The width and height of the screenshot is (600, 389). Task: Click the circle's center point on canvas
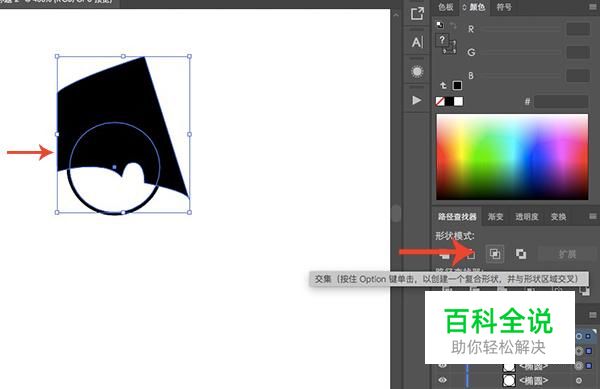click(114, 167)
